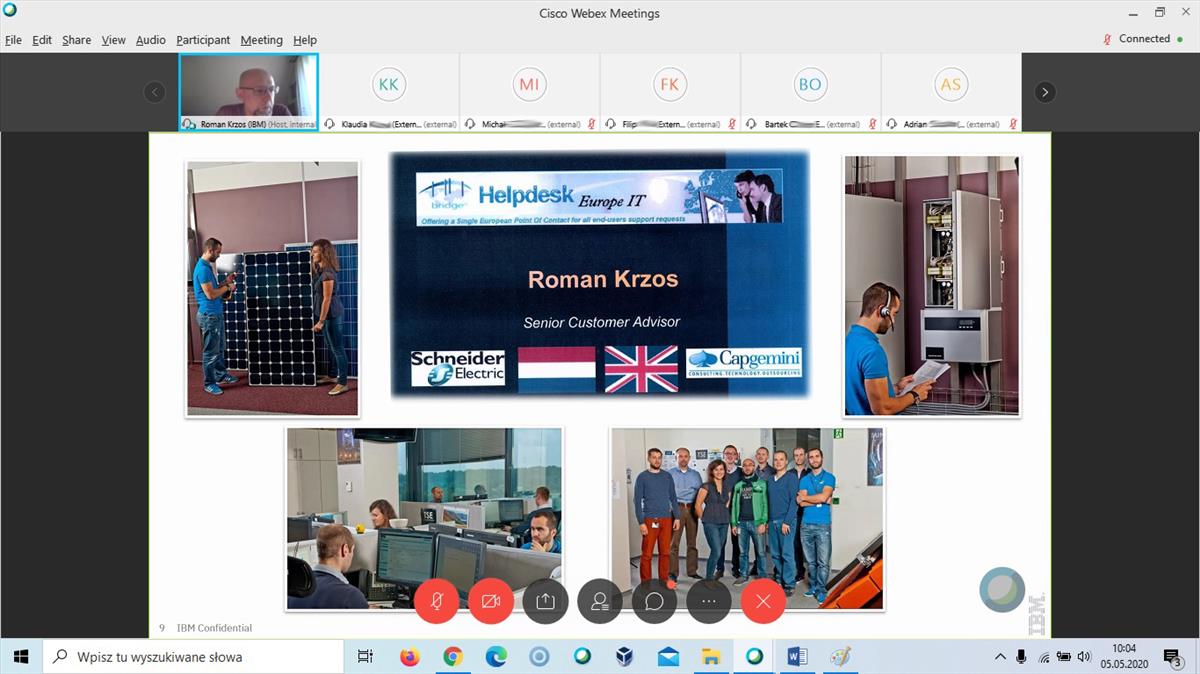Viewport: 1200px width, 674px height.
Task: Select the FK Filip participant tile
Action: 670,92
